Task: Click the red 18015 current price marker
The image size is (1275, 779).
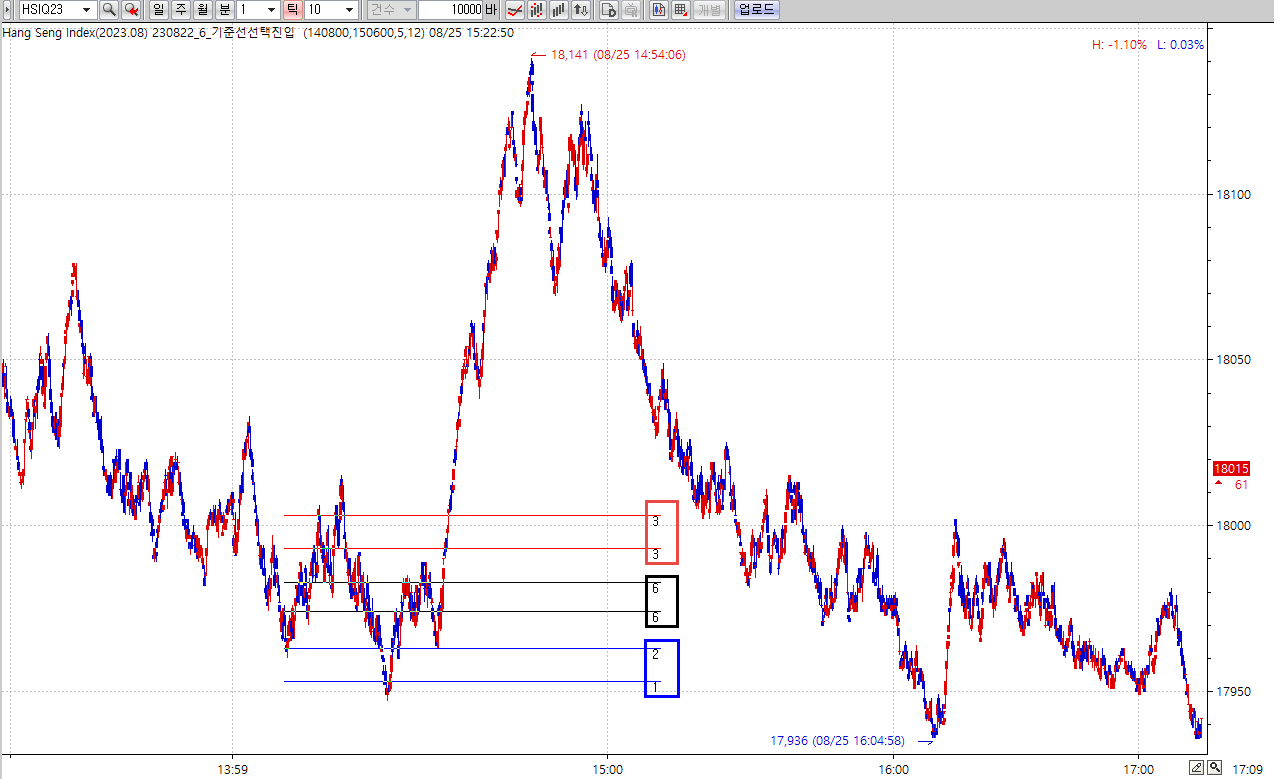Action: coord(1231,468)
